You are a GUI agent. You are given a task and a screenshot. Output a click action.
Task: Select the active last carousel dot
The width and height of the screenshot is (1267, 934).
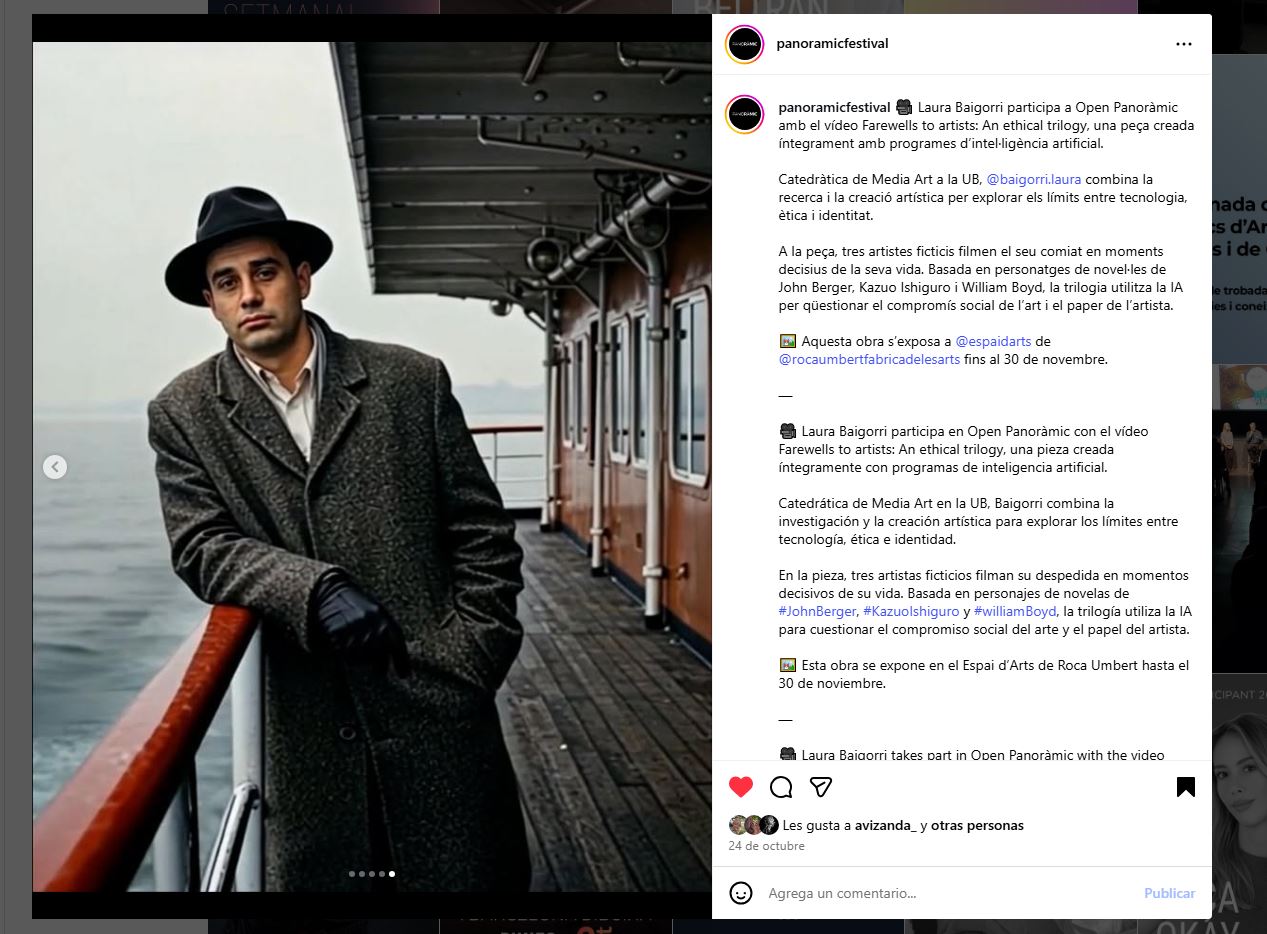[392, 874]
